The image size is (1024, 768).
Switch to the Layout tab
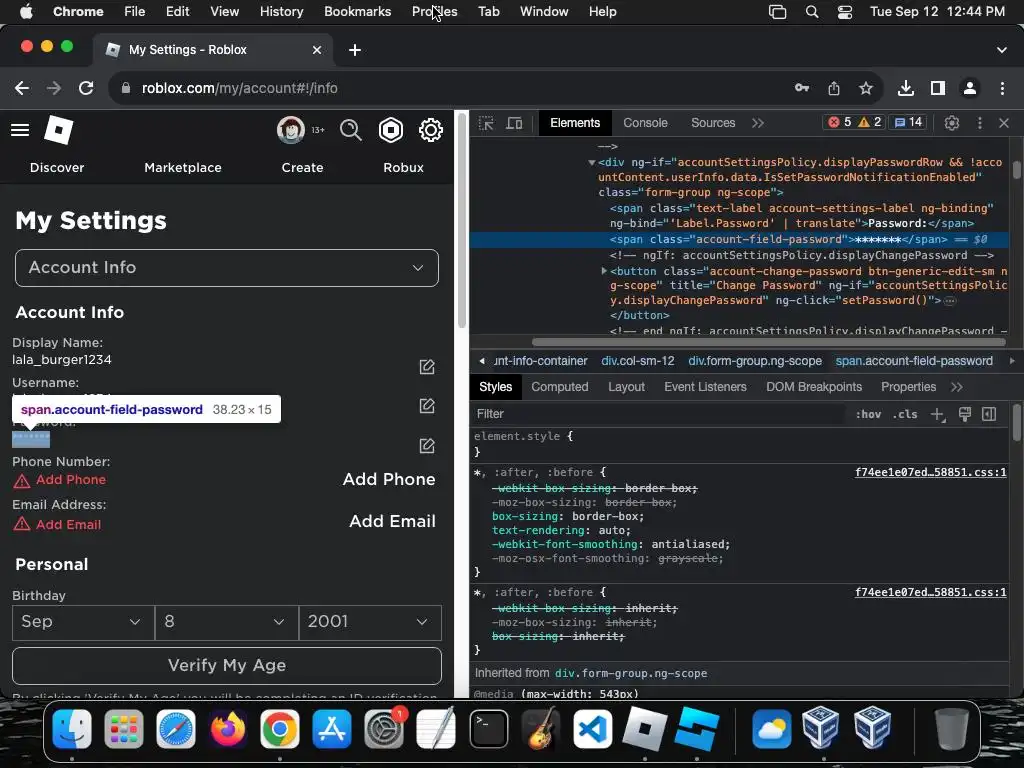click(626, 387)
